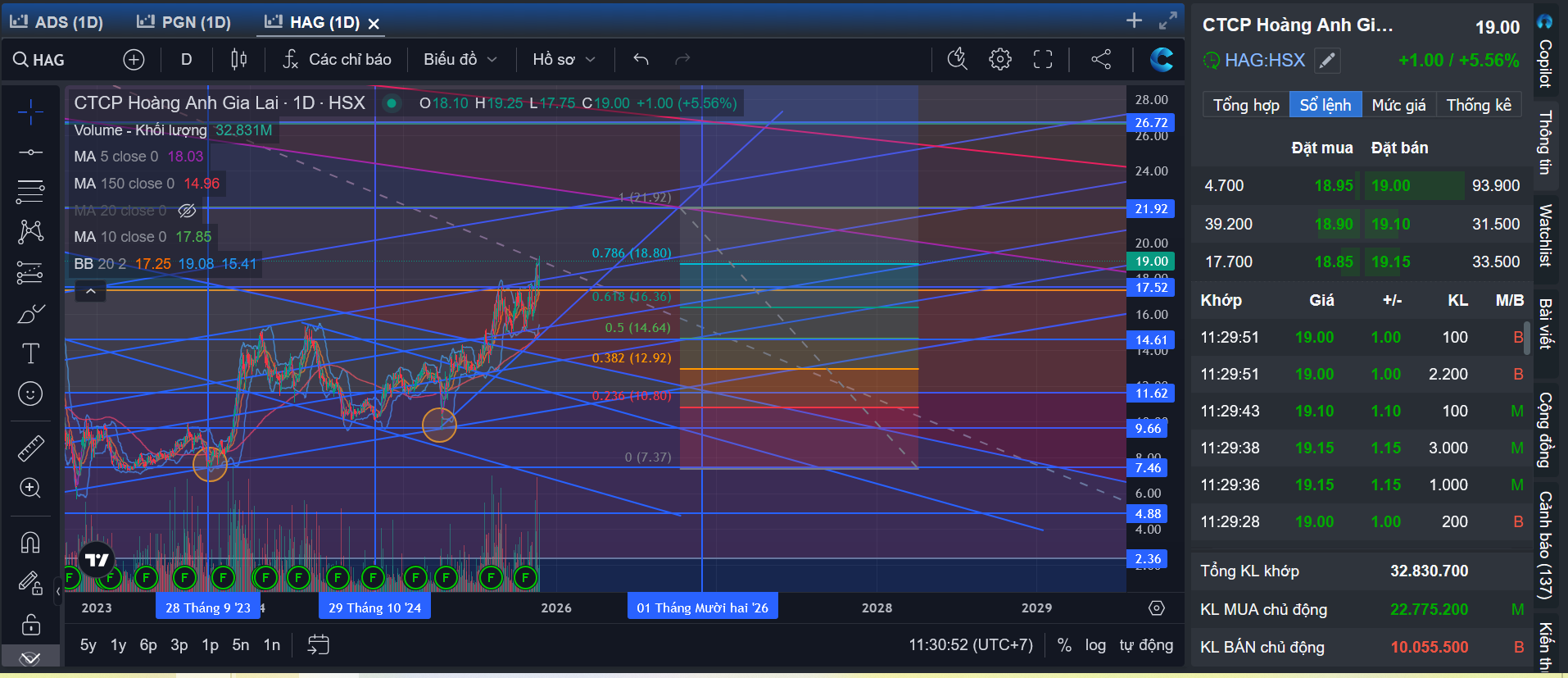This screenshot has width=1568, height=678.
Task: Switch to the PGN (1D) chart tab
Action: pyautogui.click(x=184, y=22)
